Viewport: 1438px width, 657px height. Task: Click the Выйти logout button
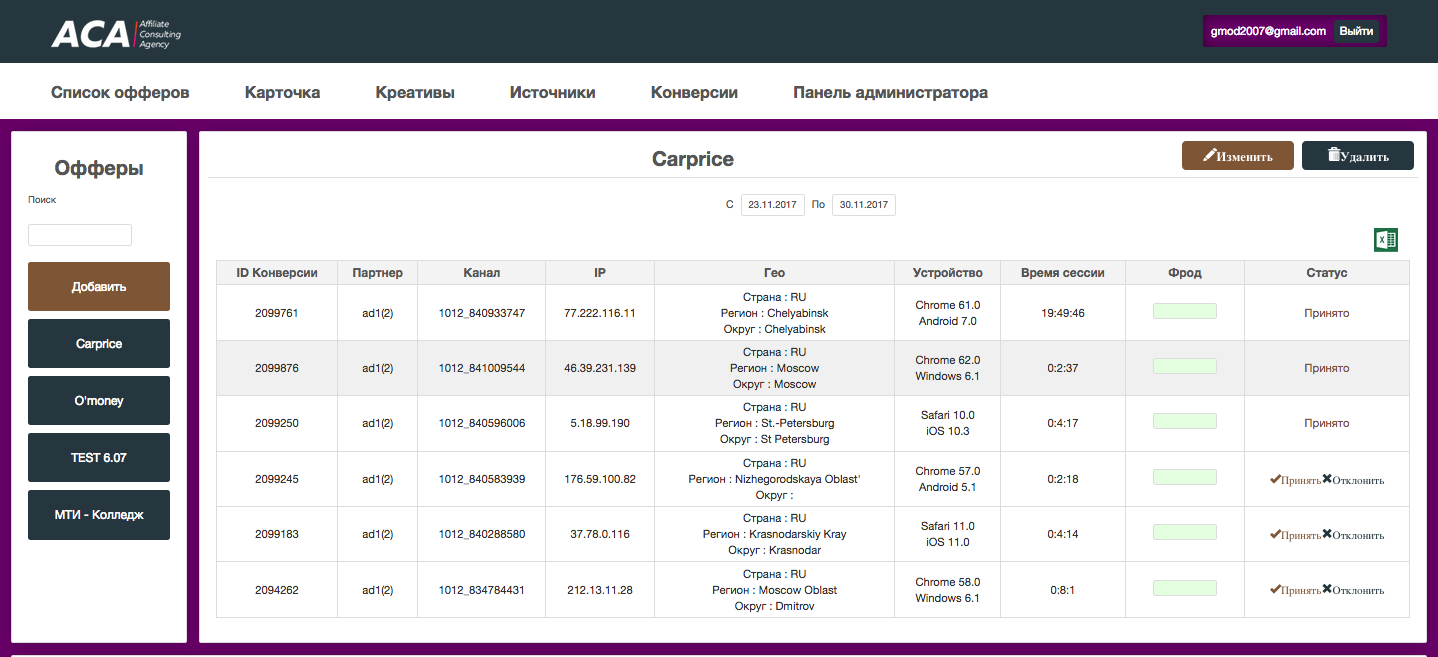pyautogui.click(x=1356, y=31)
